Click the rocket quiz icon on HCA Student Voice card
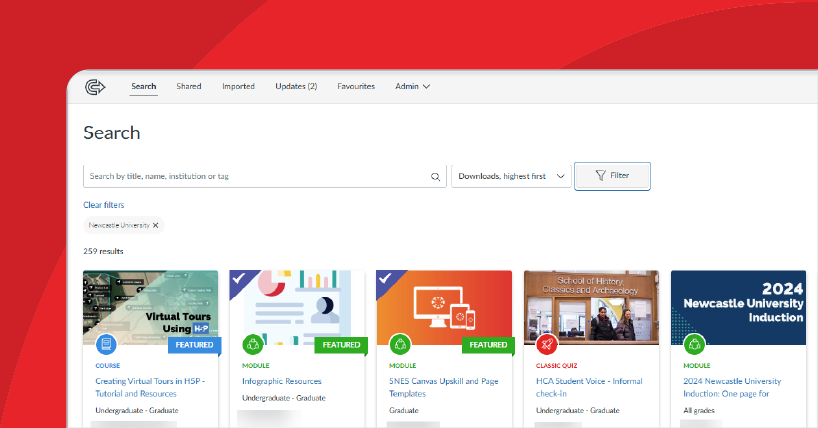 [x=547, y=344]
